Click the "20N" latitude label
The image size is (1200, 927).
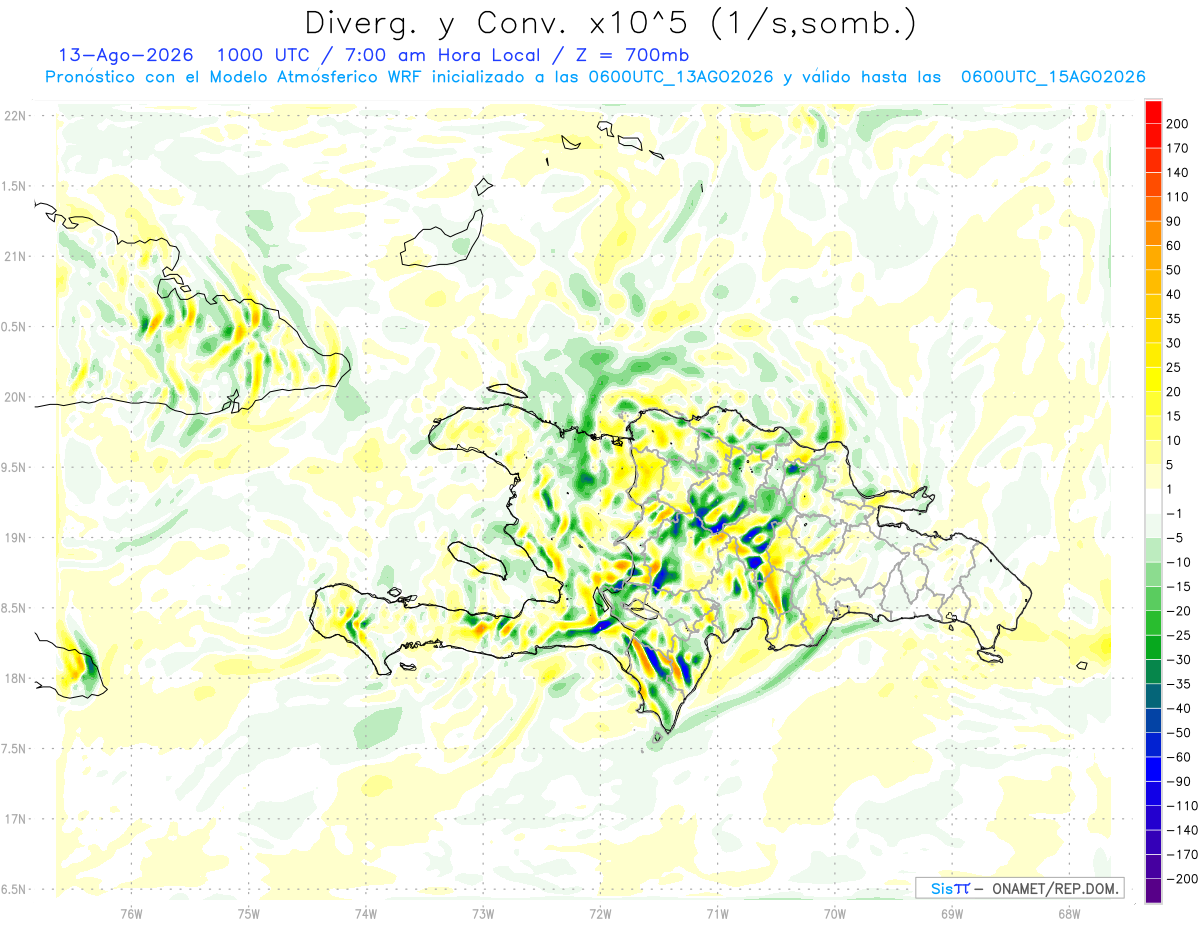[14, 397]
